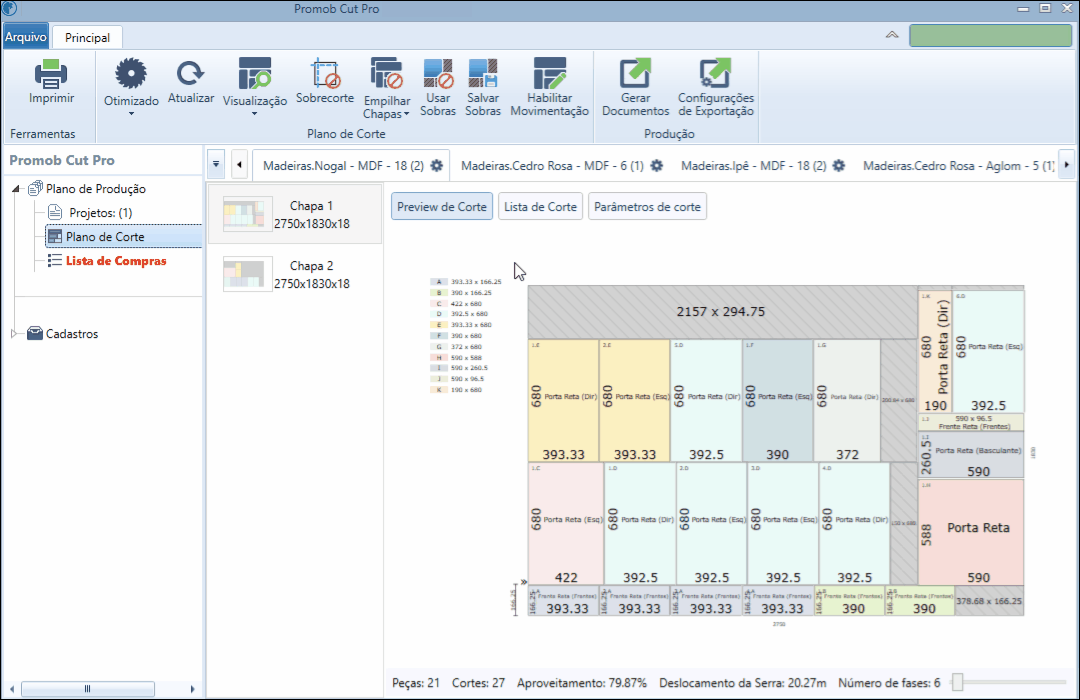Image resolution: width=1080 pixels, height=700 pixels.
Task: Click Deslocamento da Serra: 20.27m text
Action: (x=742, y=683)
